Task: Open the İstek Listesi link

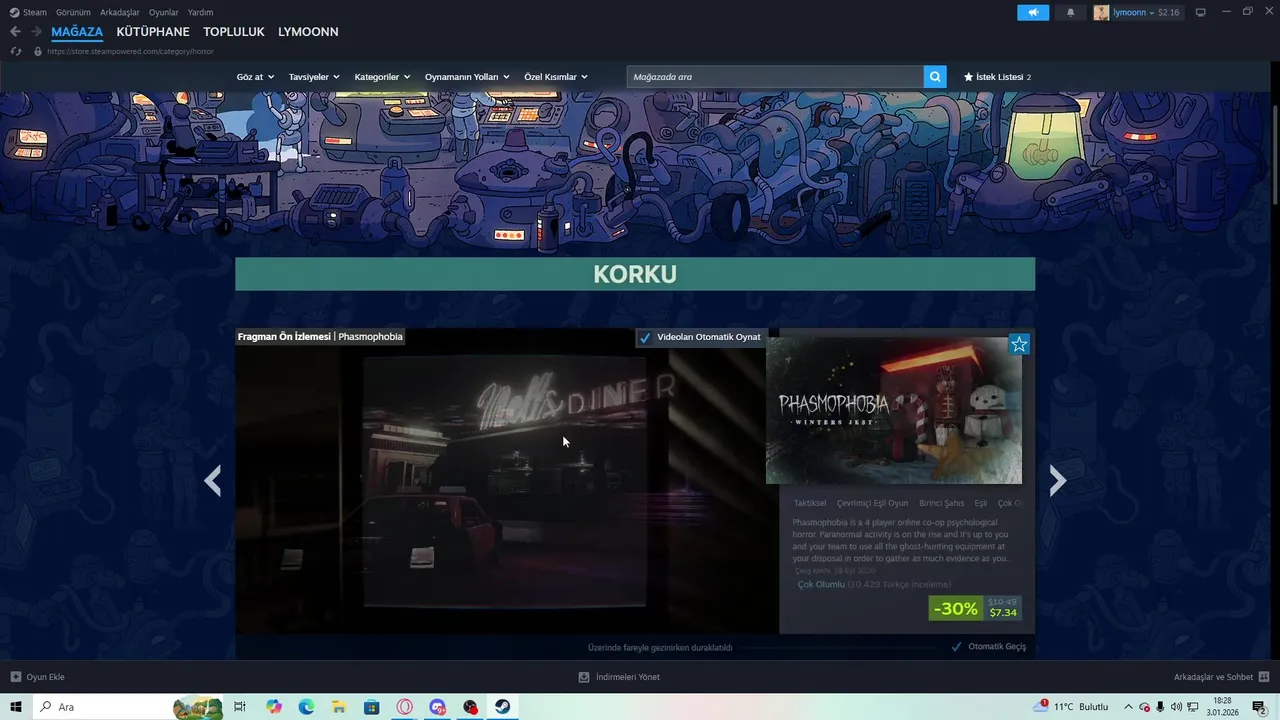Action: (x=997, y=77)
